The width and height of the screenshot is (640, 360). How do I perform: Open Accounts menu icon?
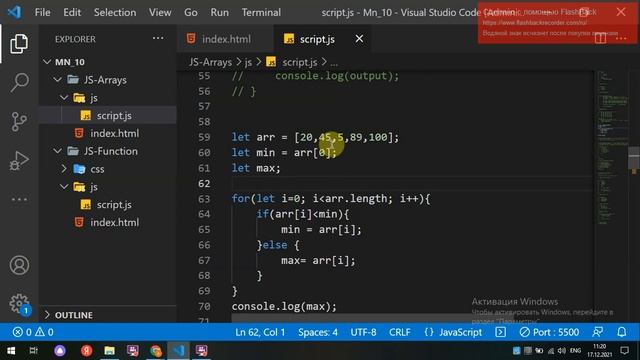point(19,265)
